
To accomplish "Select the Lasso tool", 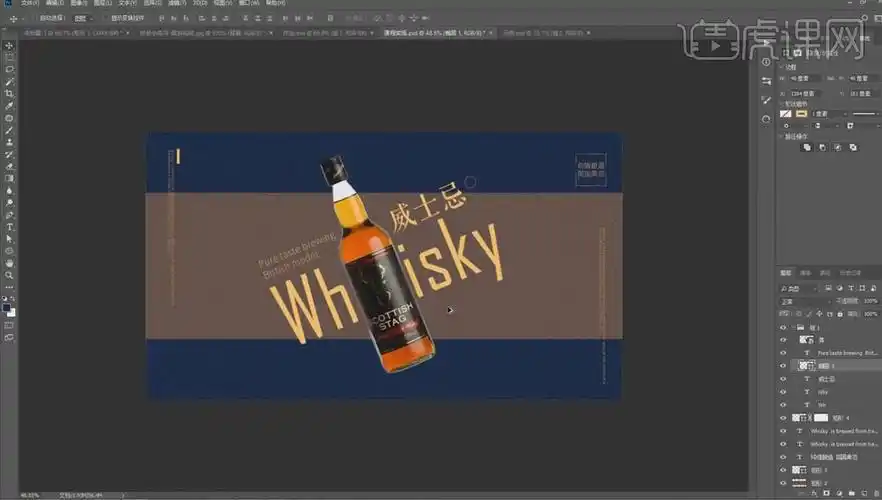I will 9,69.
